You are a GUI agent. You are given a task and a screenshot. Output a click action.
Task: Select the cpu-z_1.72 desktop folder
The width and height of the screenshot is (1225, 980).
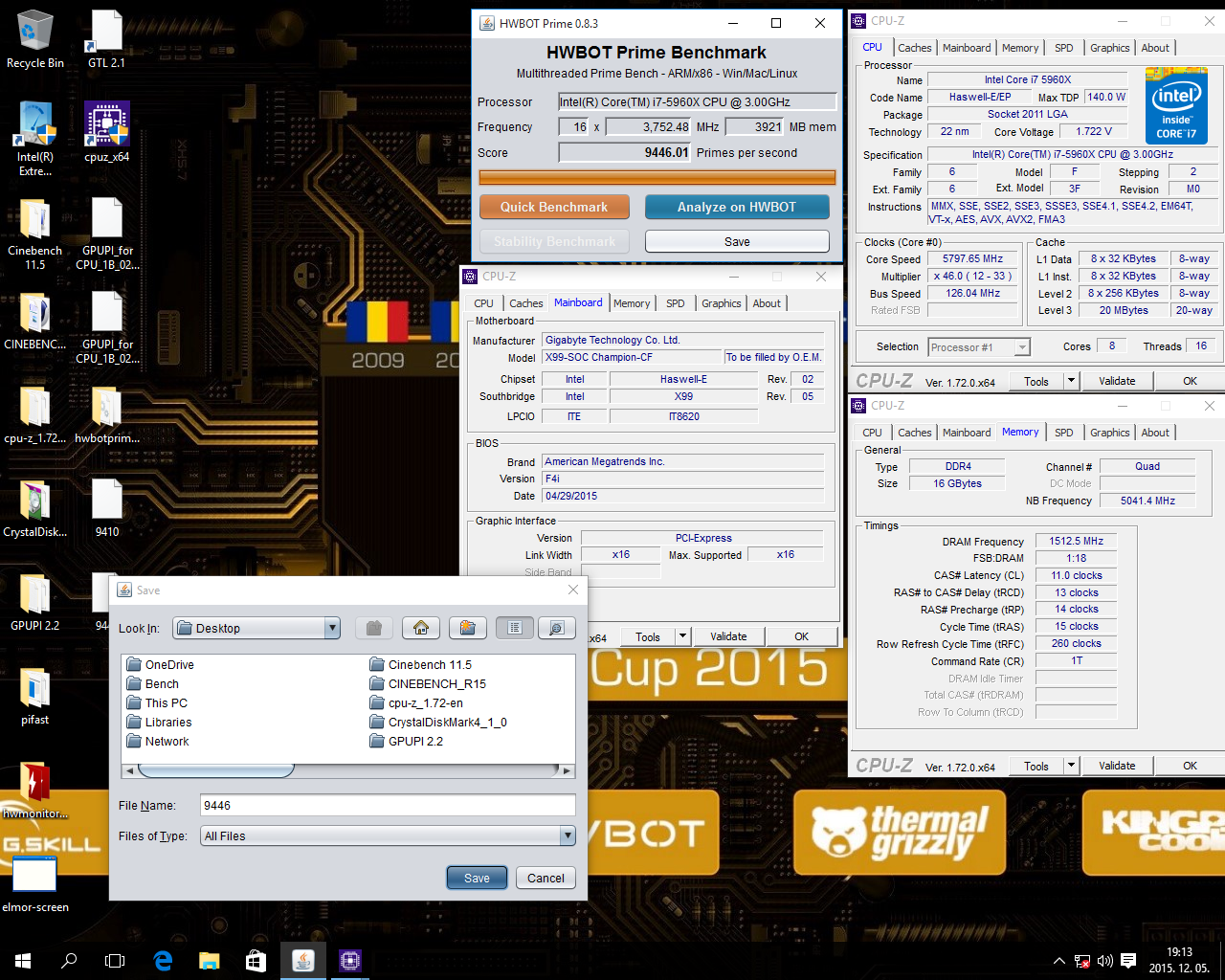[35, 415]
